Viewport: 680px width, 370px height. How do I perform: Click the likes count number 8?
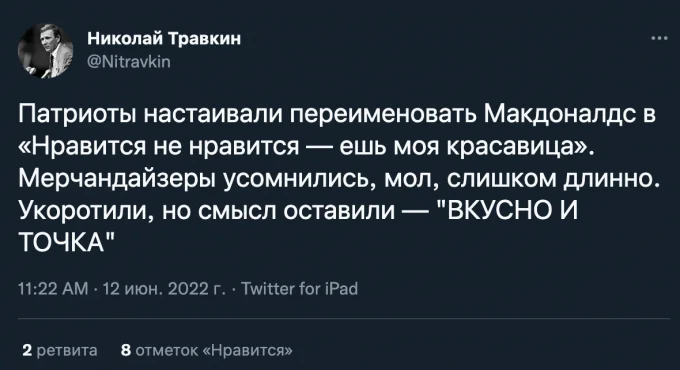(126, 350)
